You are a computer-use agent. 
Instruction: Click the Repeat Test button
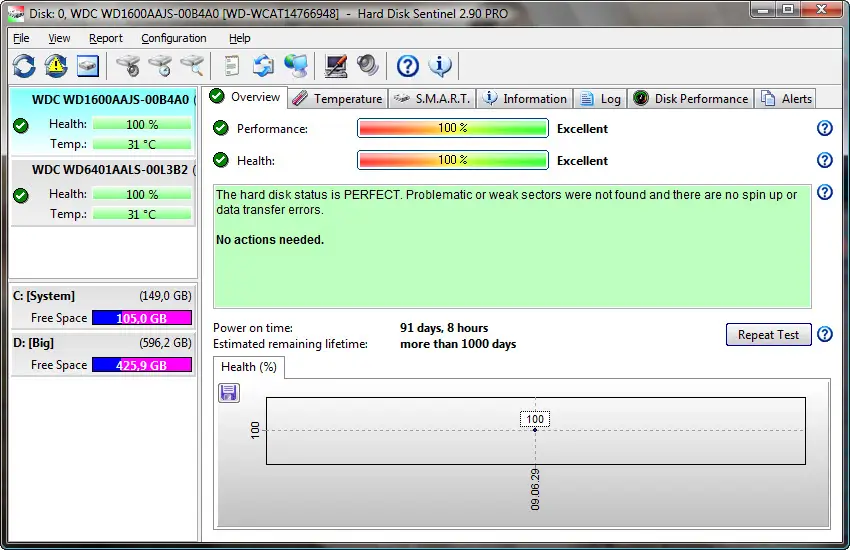click(768, 334)
